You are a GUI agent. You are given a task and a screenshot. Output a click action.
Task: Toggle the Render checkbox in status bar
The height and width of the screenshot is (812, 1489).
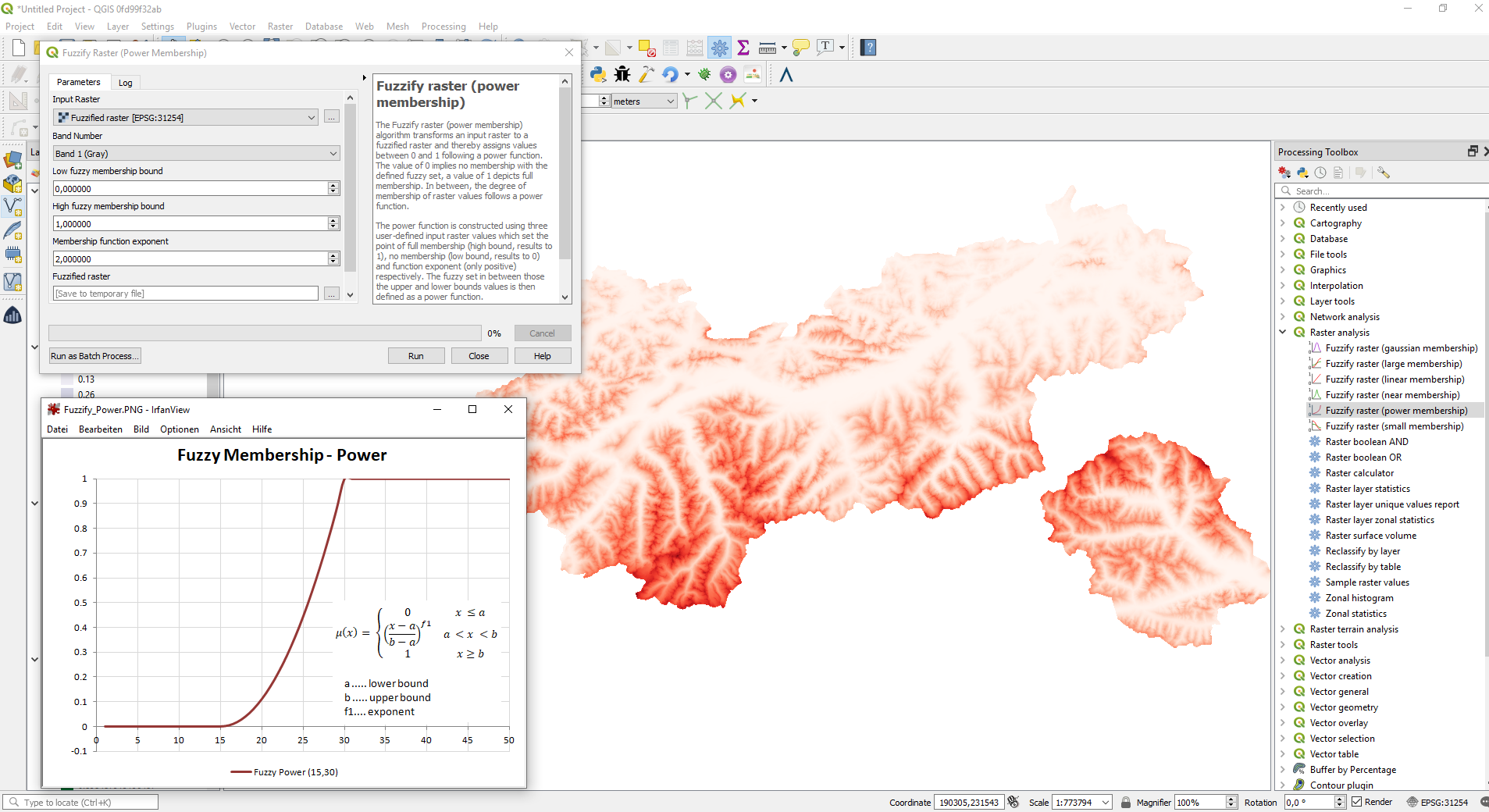[x=1357, y=802]
